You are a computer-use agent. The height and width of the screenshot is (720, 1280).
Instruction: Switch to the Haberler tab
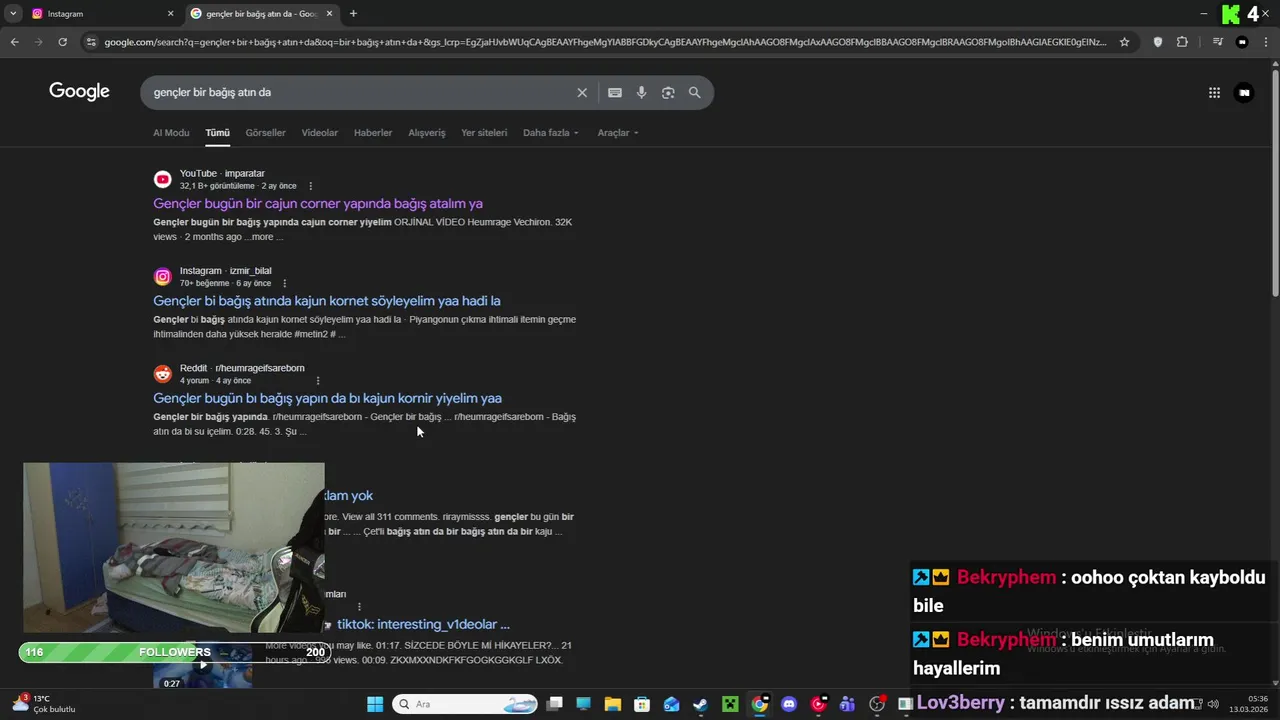click(373, 133)
